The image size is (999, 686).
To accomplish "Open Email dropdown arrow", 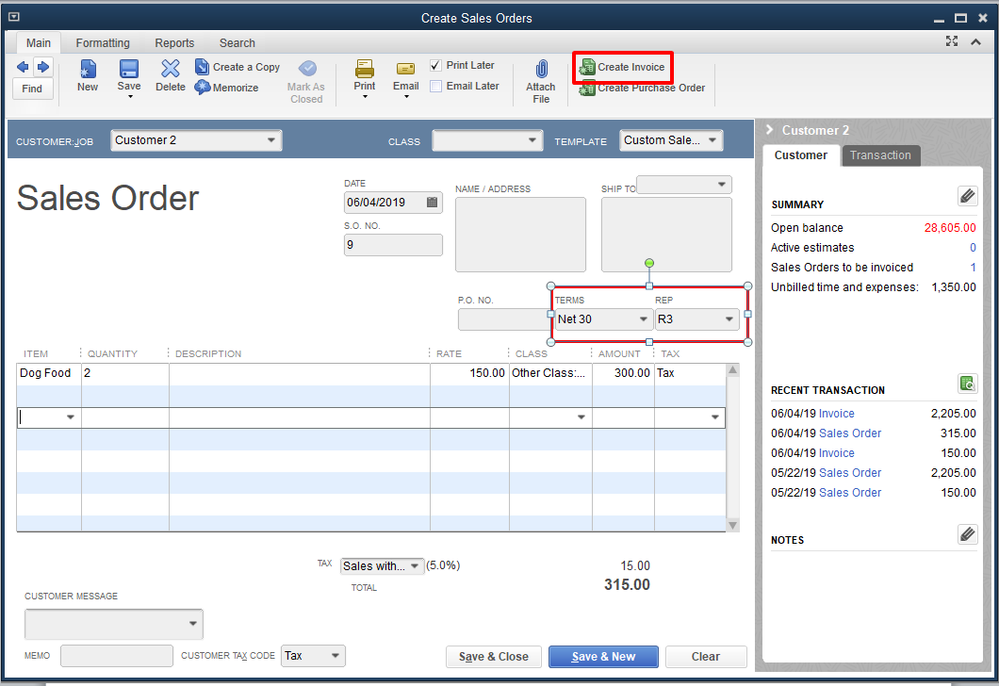I will (x=406, y=97).
